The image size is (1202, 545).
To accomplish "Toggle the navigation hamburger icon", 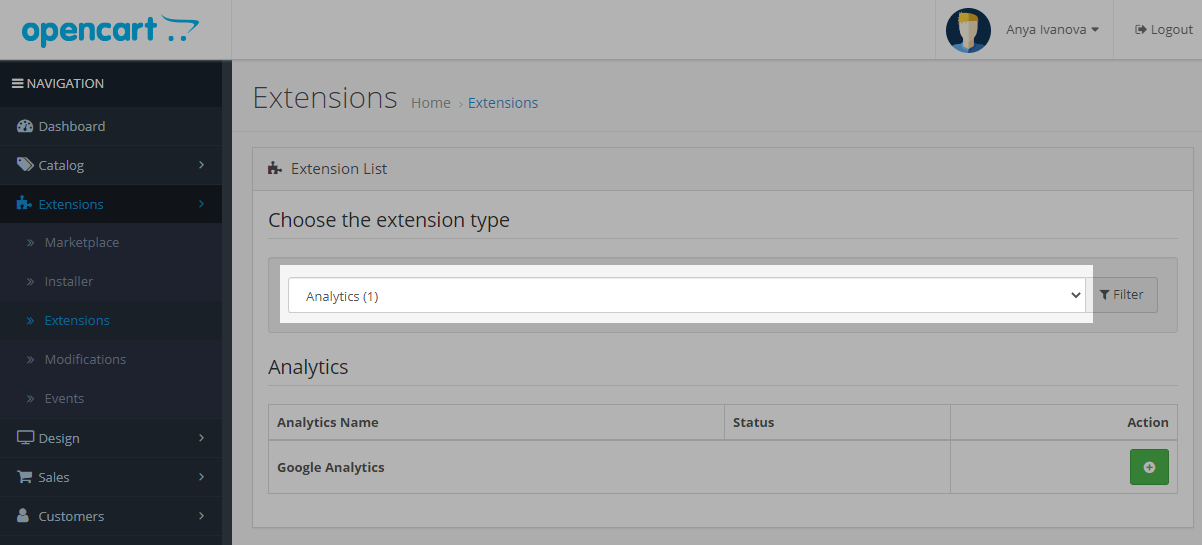I will coord(18,84).
